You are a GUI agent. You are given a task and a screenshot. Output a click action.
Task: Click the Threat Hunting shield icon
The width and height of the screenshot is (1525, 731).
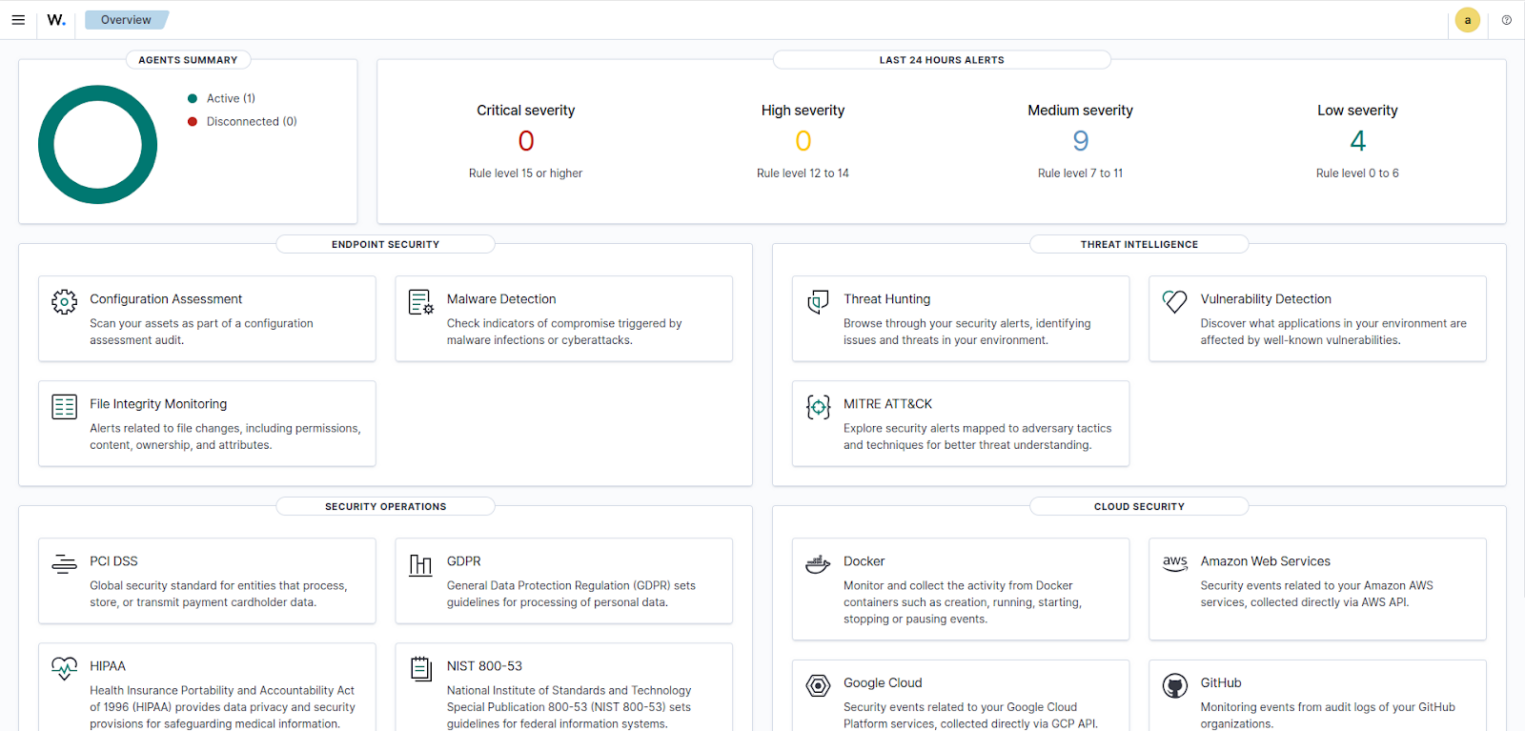click(818, 301)
